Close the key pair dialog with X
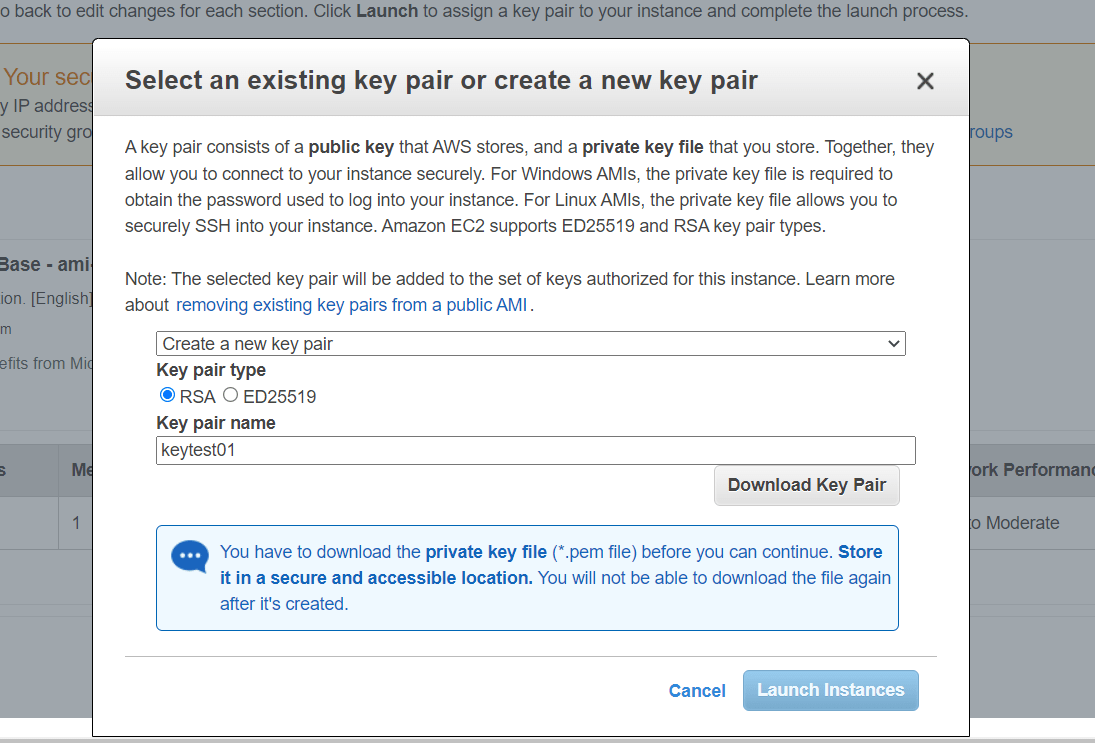The height and width of the screenshot is (743, 1095). 925,81
